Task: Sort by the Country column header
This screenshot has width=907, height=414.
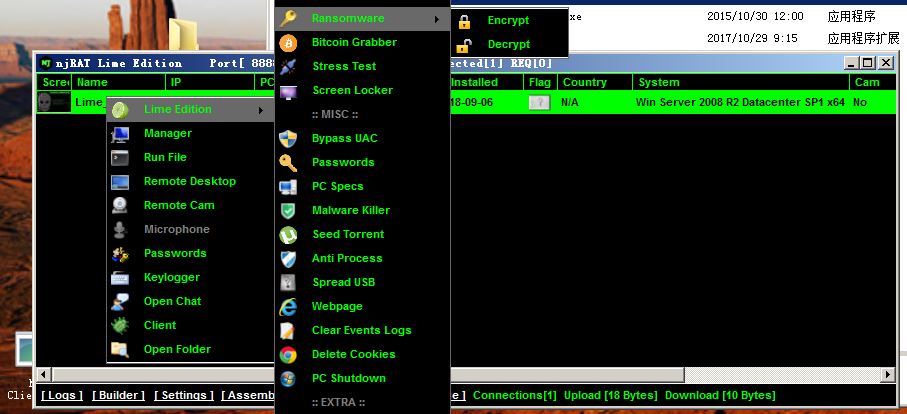Action: [x=595, y=82]
